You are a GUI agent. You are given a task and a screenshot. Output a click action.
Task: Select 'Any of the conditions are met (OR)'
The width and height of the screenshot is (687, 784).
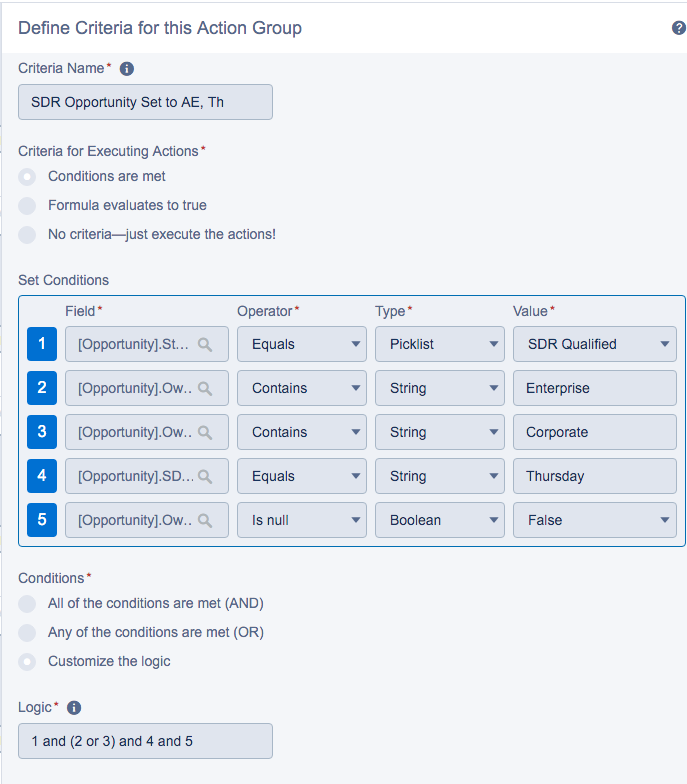28,632
